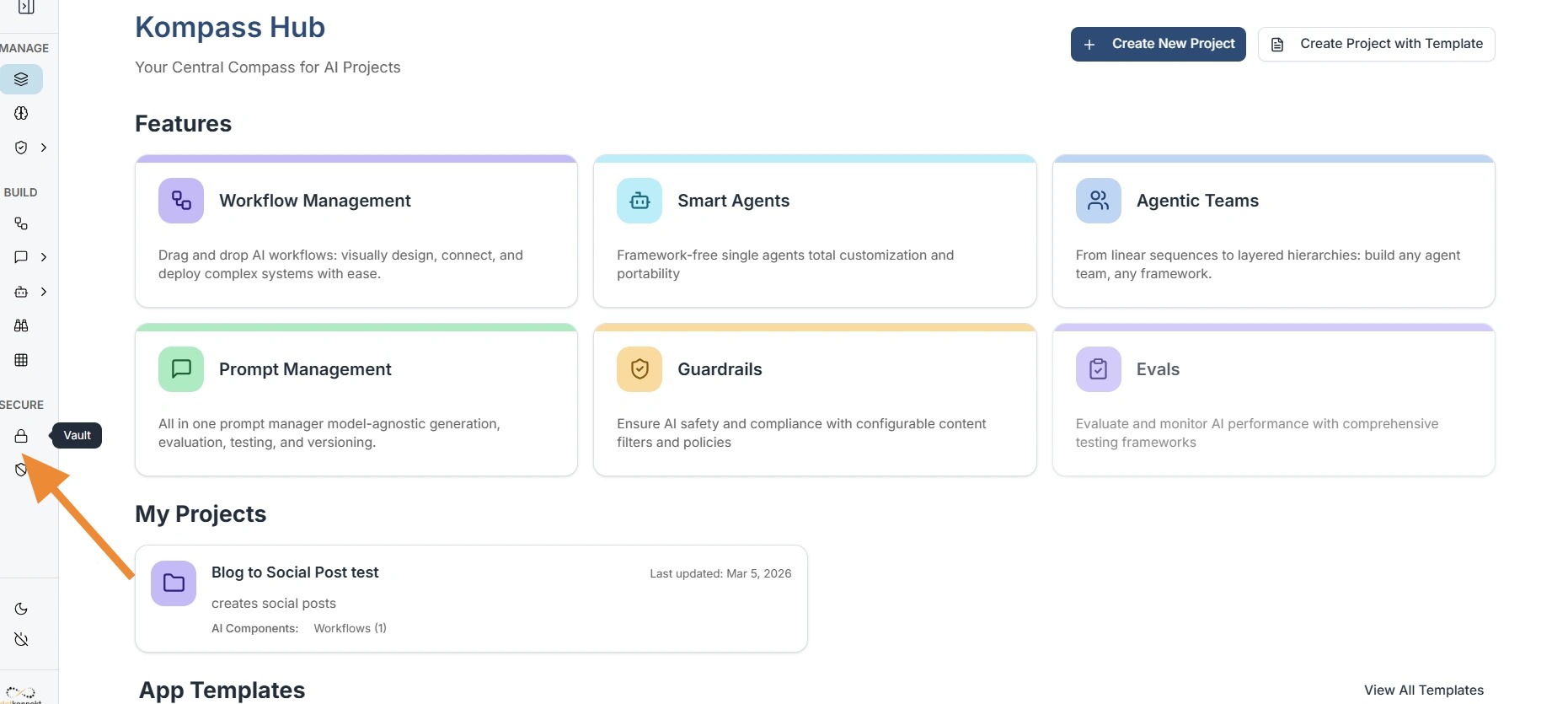Open the Workflow Management feature card
Image resolution: width=1568 pixels, height=704 pixels.
356,231
